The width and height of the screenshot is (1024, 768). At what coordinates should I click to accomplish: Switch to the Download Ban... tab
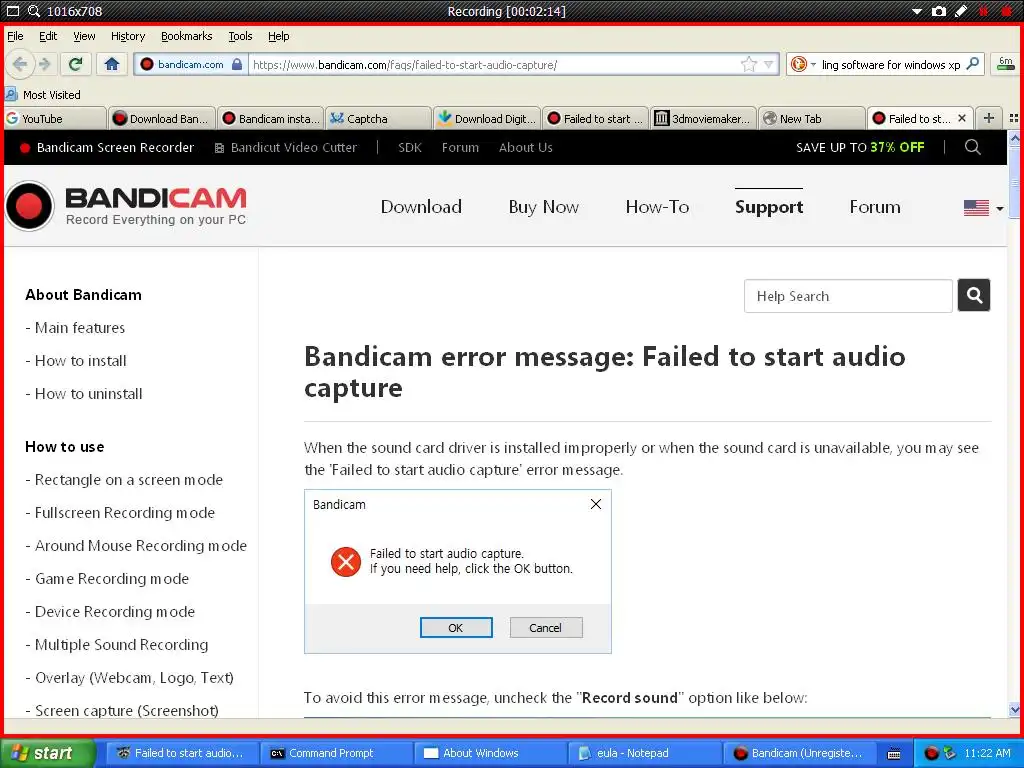click(x=162, y=118)
